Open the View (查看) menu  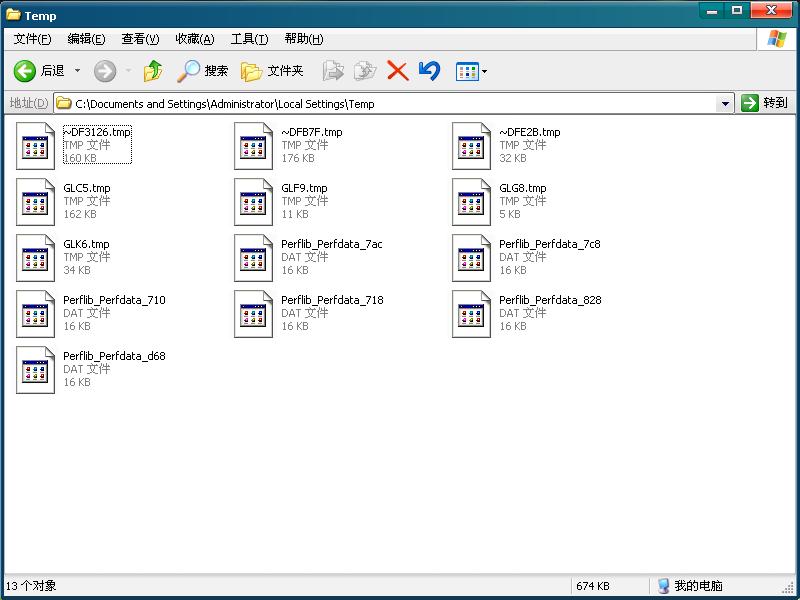pyautogui.click(x=140, y=39)
